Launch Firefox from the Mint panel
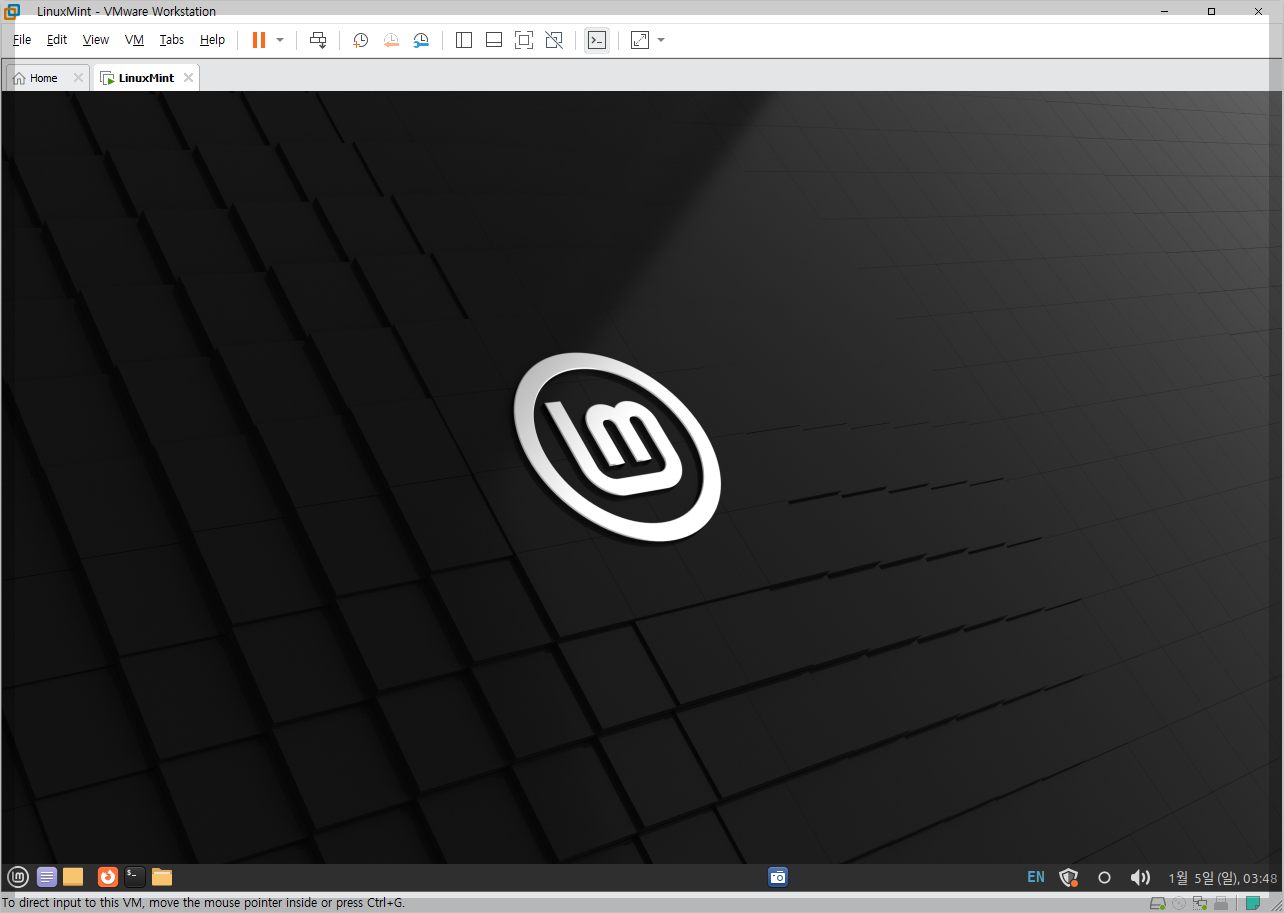Viewport: 1284px width, 913px height. point(108,877)
